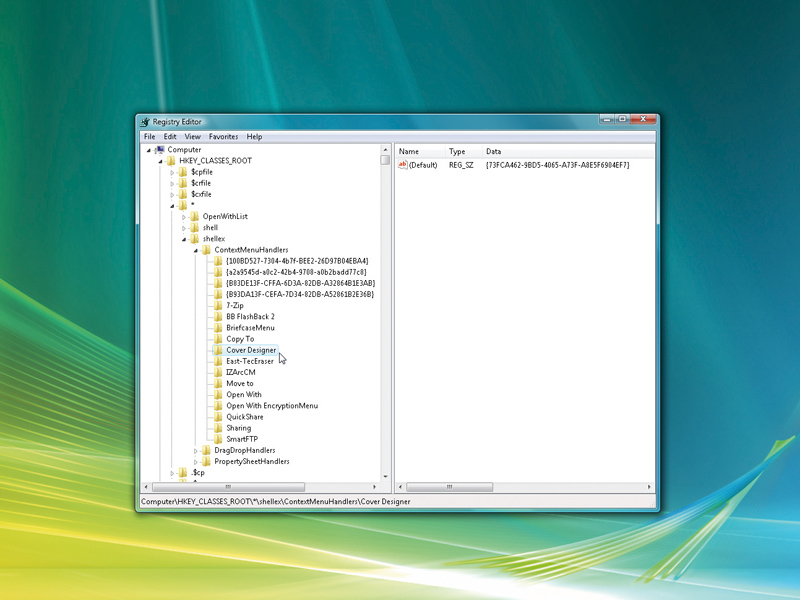Click the SmartFTP folder icon

pyautogui.click(x=218, y=439)
